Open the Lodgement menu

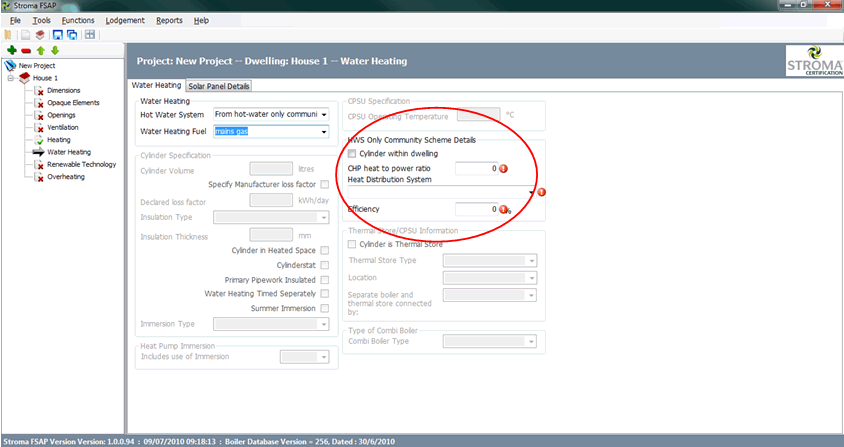(125, 20)
